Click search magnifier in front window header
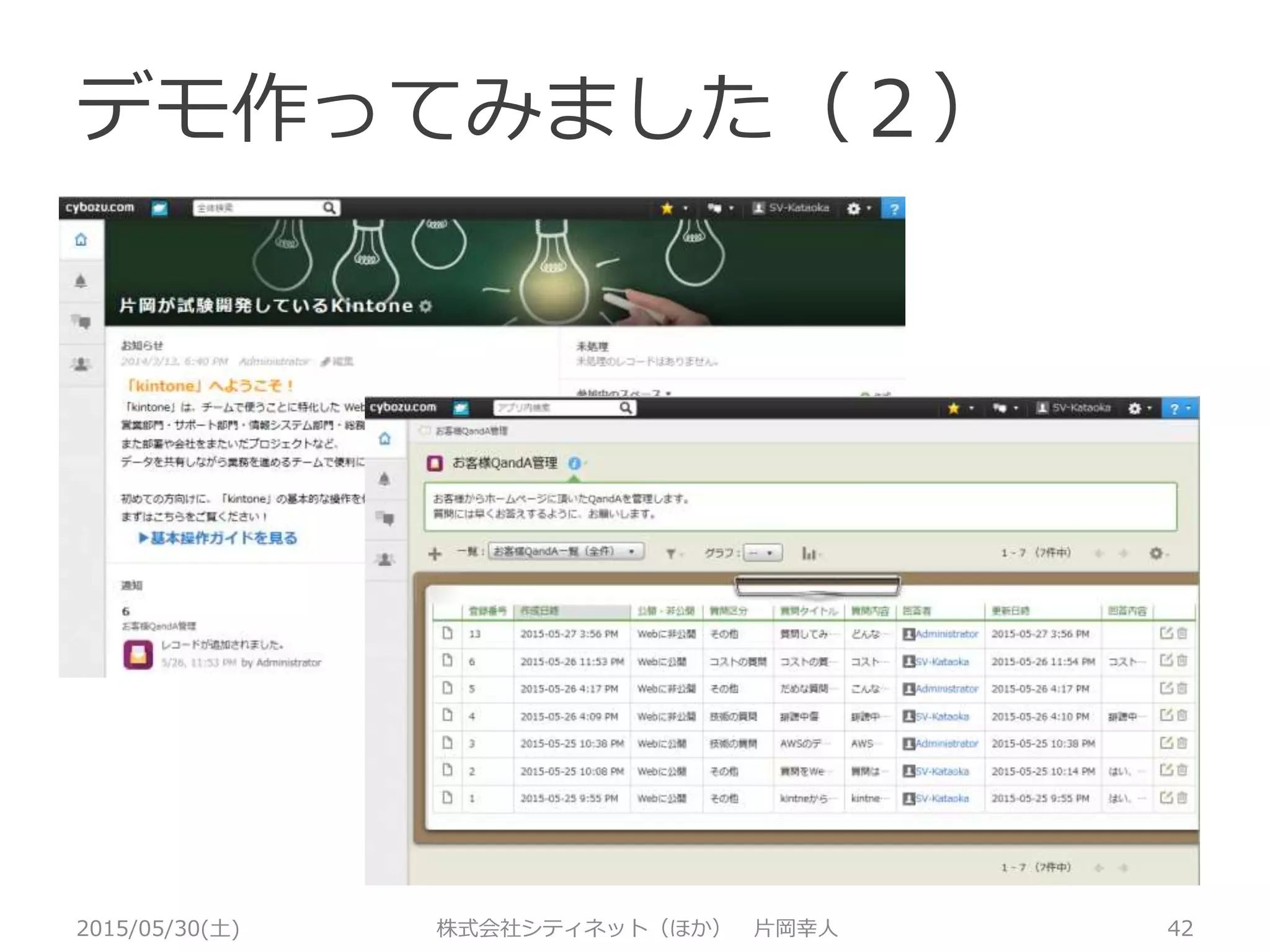This screenshot has width=1270, height=952. (626, 407)
